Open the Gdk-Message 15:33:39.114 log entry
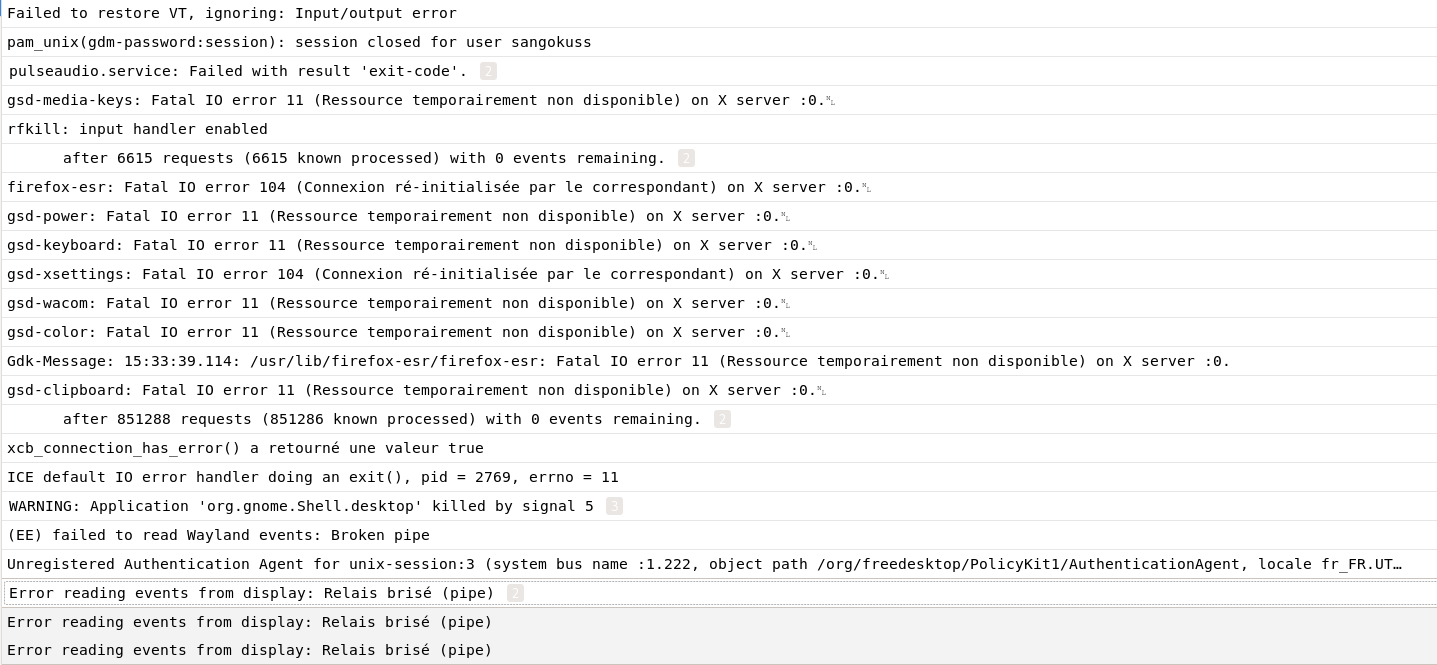Image resolution: width=1437 pixels, height=665 pixels. pyautogui.click(x=618, y=362)
